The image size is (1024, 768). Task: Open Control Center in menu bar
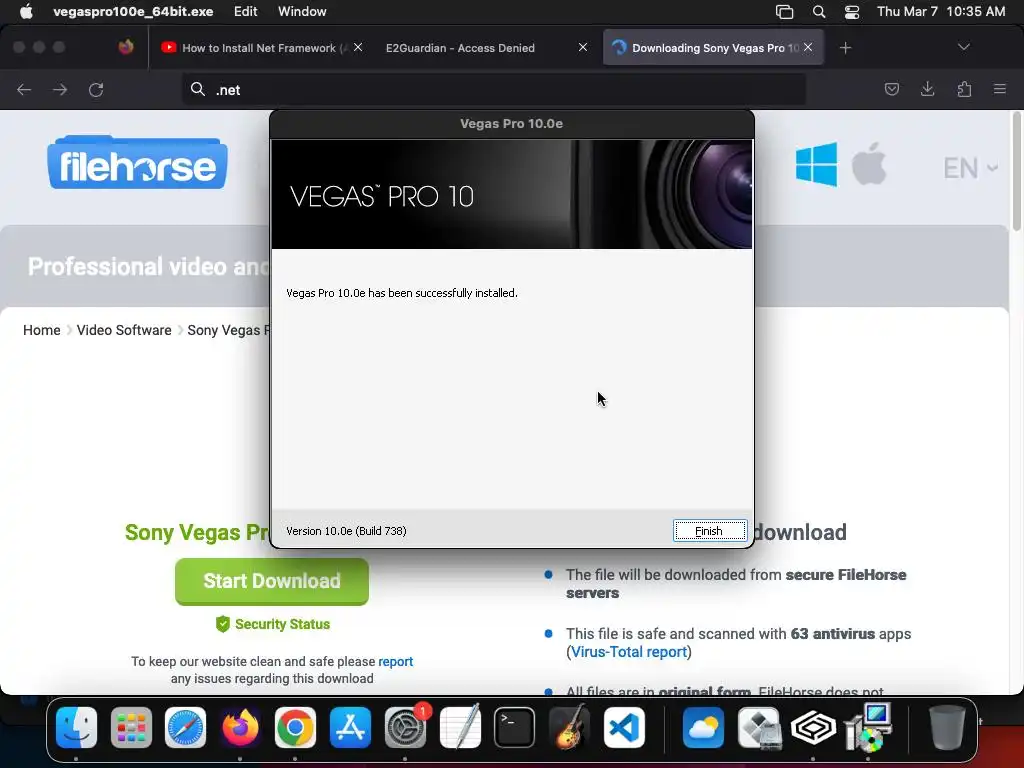click(852, 12)
